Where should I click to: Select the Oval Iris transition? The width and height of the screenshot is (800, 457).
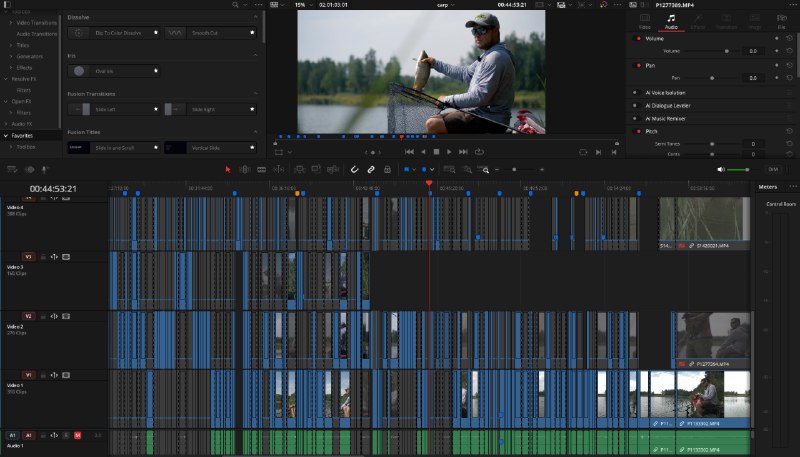(114, 71)
